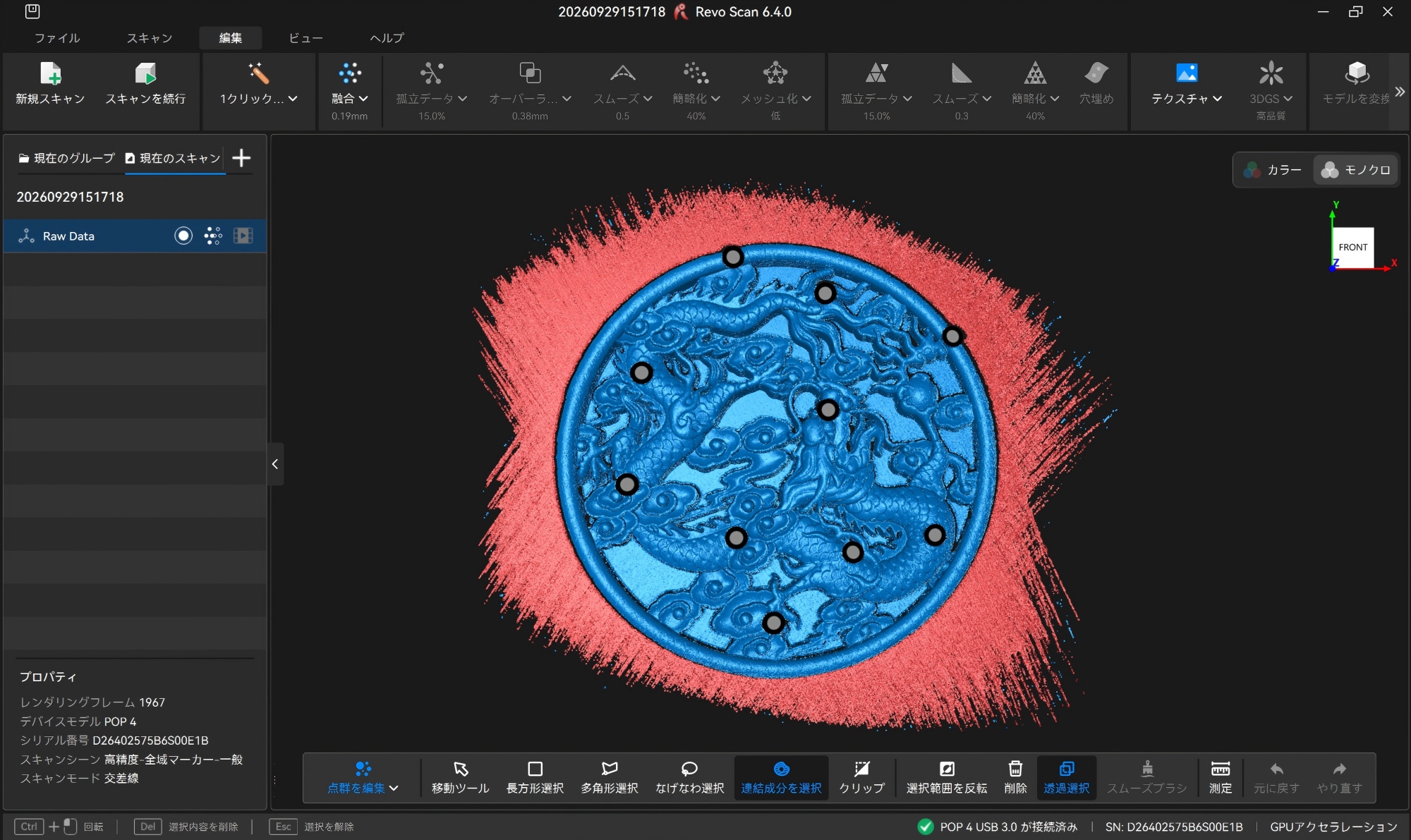Viewport: 1411px width, 840px height.
Task: Switch to the 現在のグループ tab
Action: tap(66, 158)
